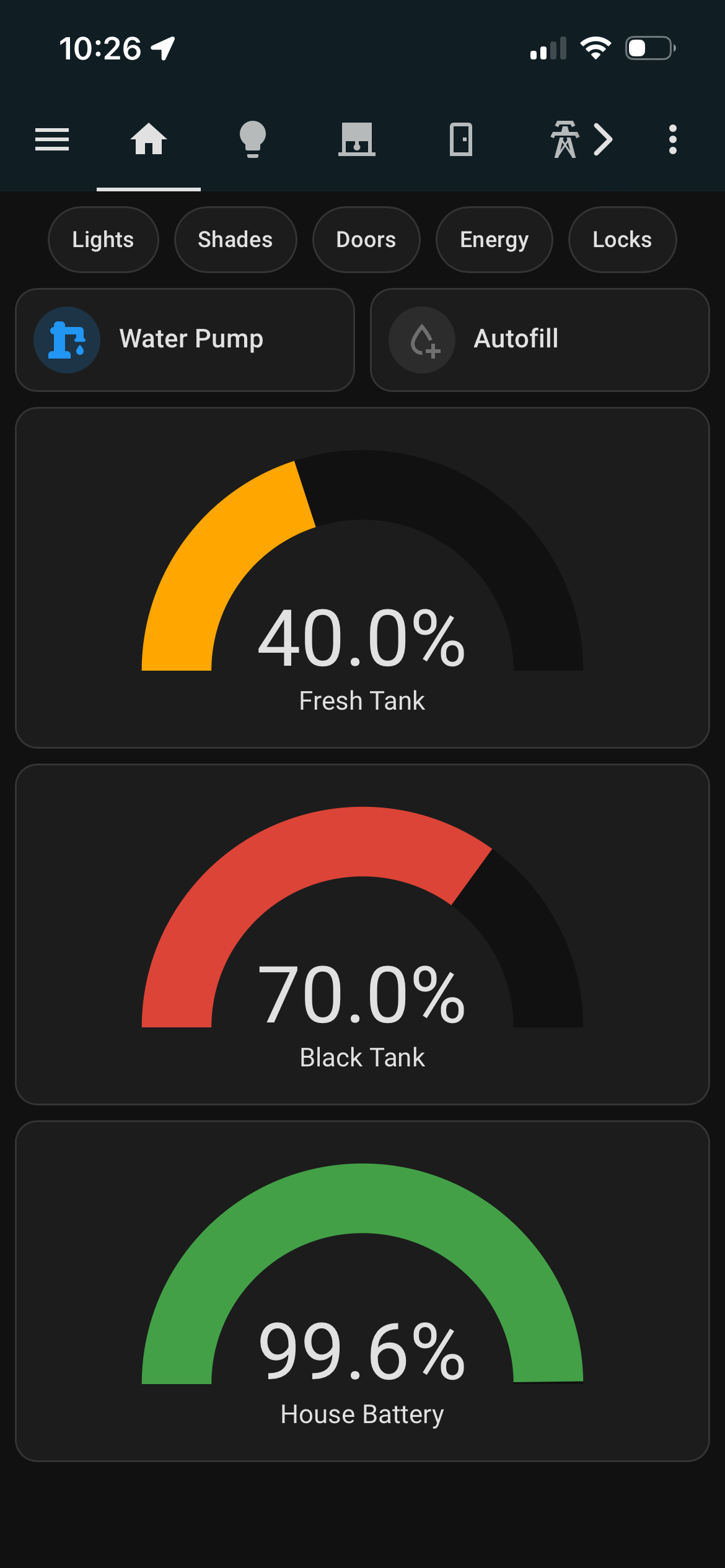Open the Black Tank red gauge
Viewport: 725px width, 1568px height.
pos(362,935)
